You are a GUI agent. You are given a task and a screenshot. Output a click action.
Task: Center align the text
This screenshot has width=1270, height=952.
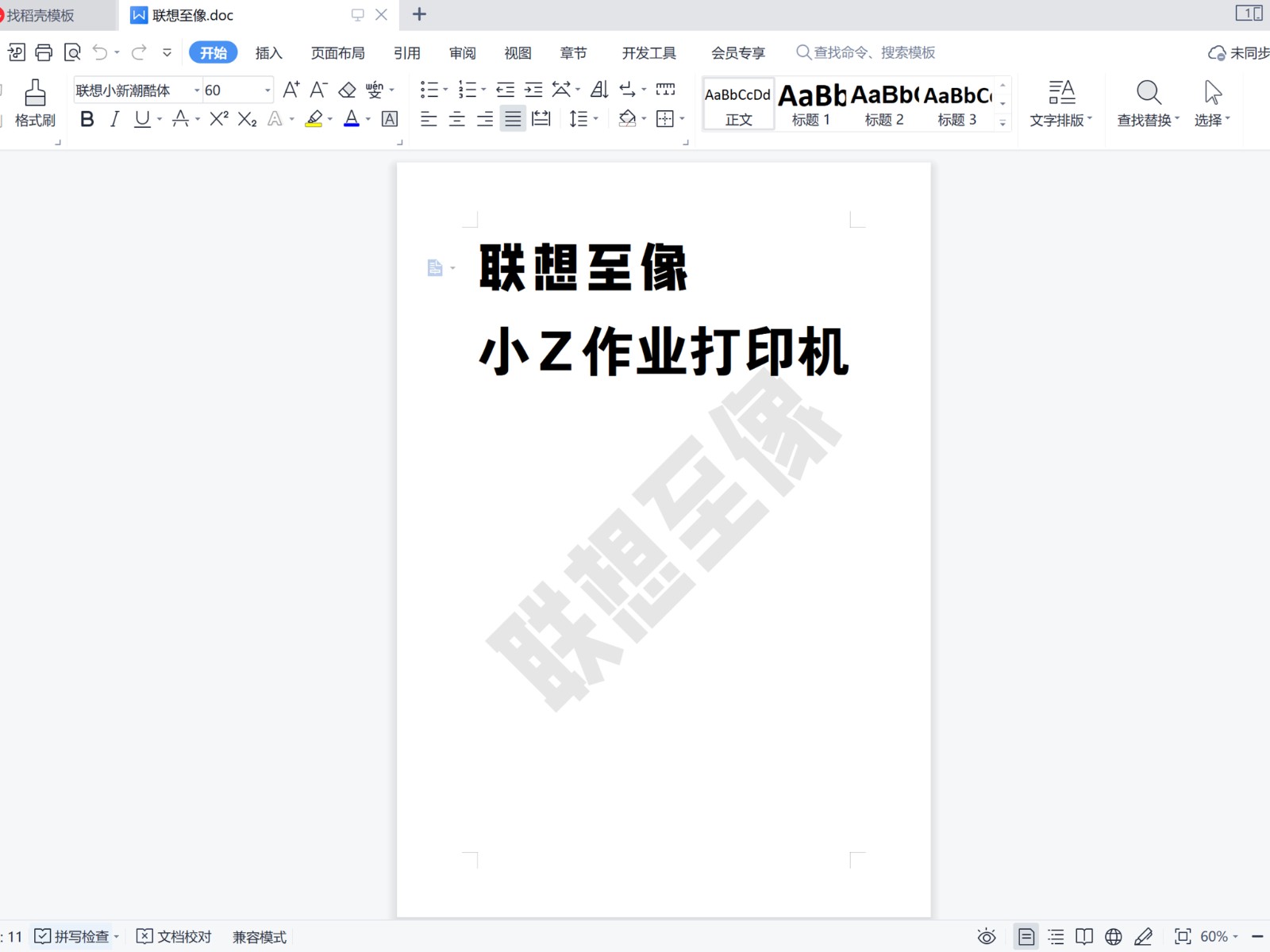point(457,119)
